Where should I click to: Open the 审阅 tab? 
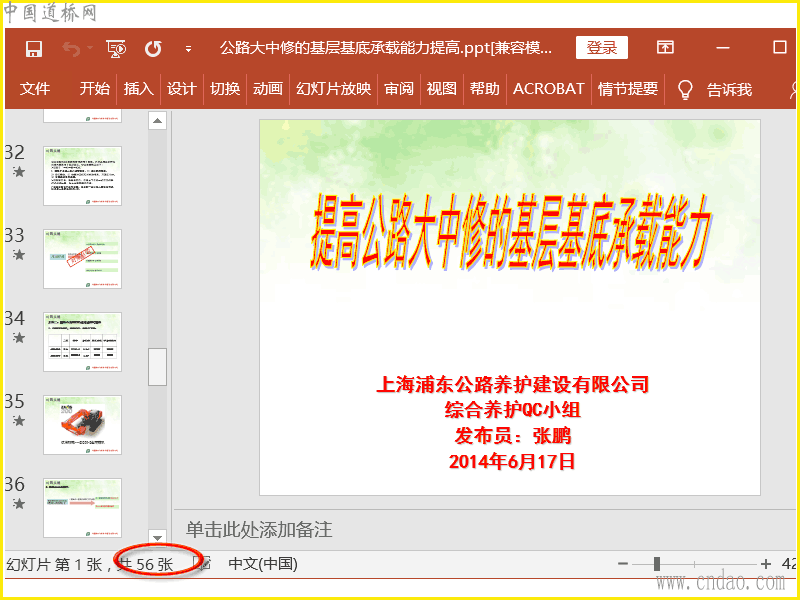[399, 89]
